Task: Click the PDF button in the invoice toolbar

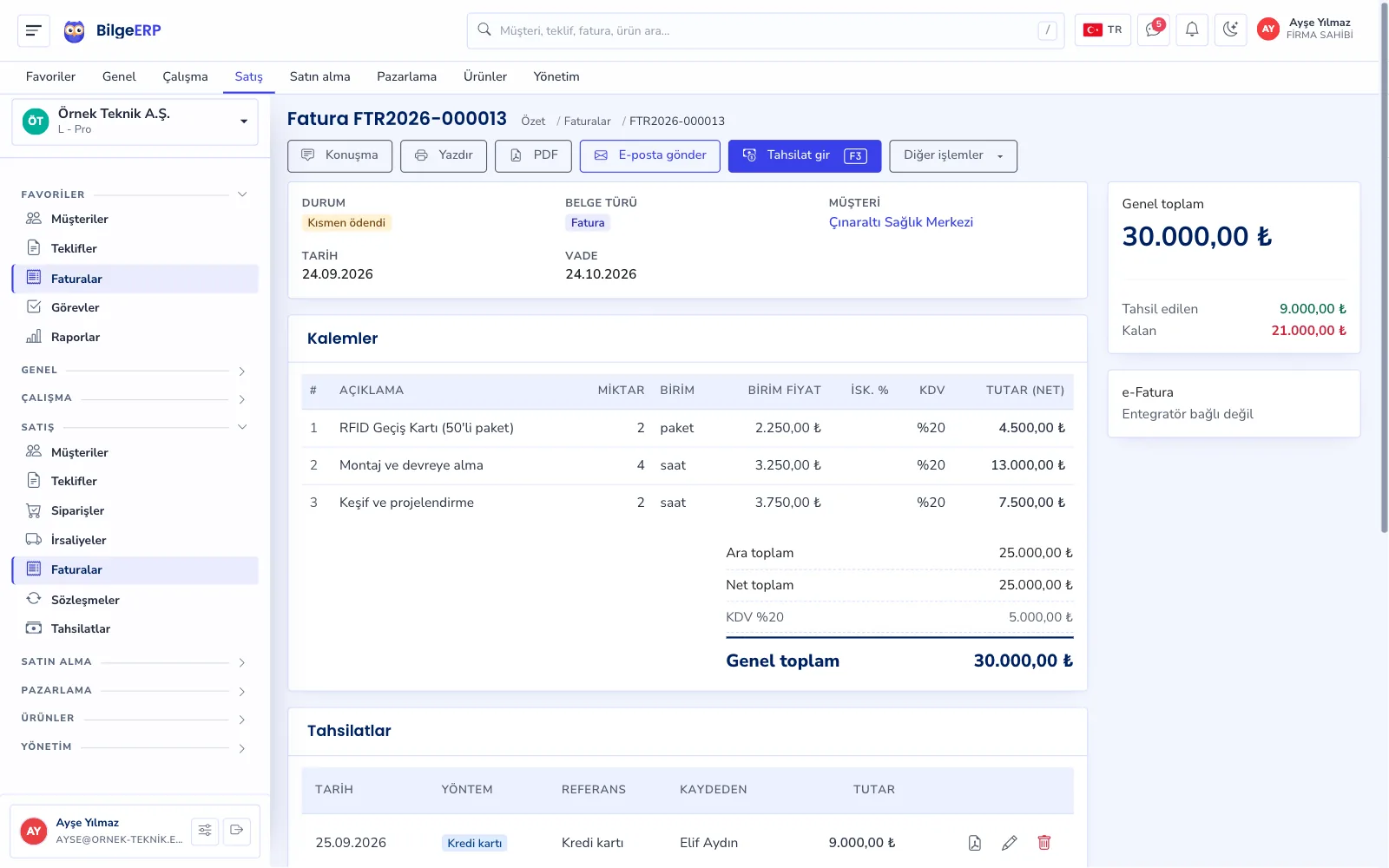Action: 534,156
